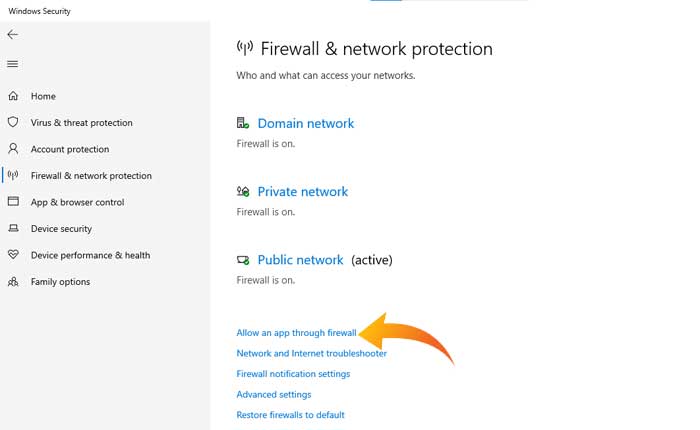Click the Virus & threat protection shield icon
Screen dimensions: 700x430
13,123
